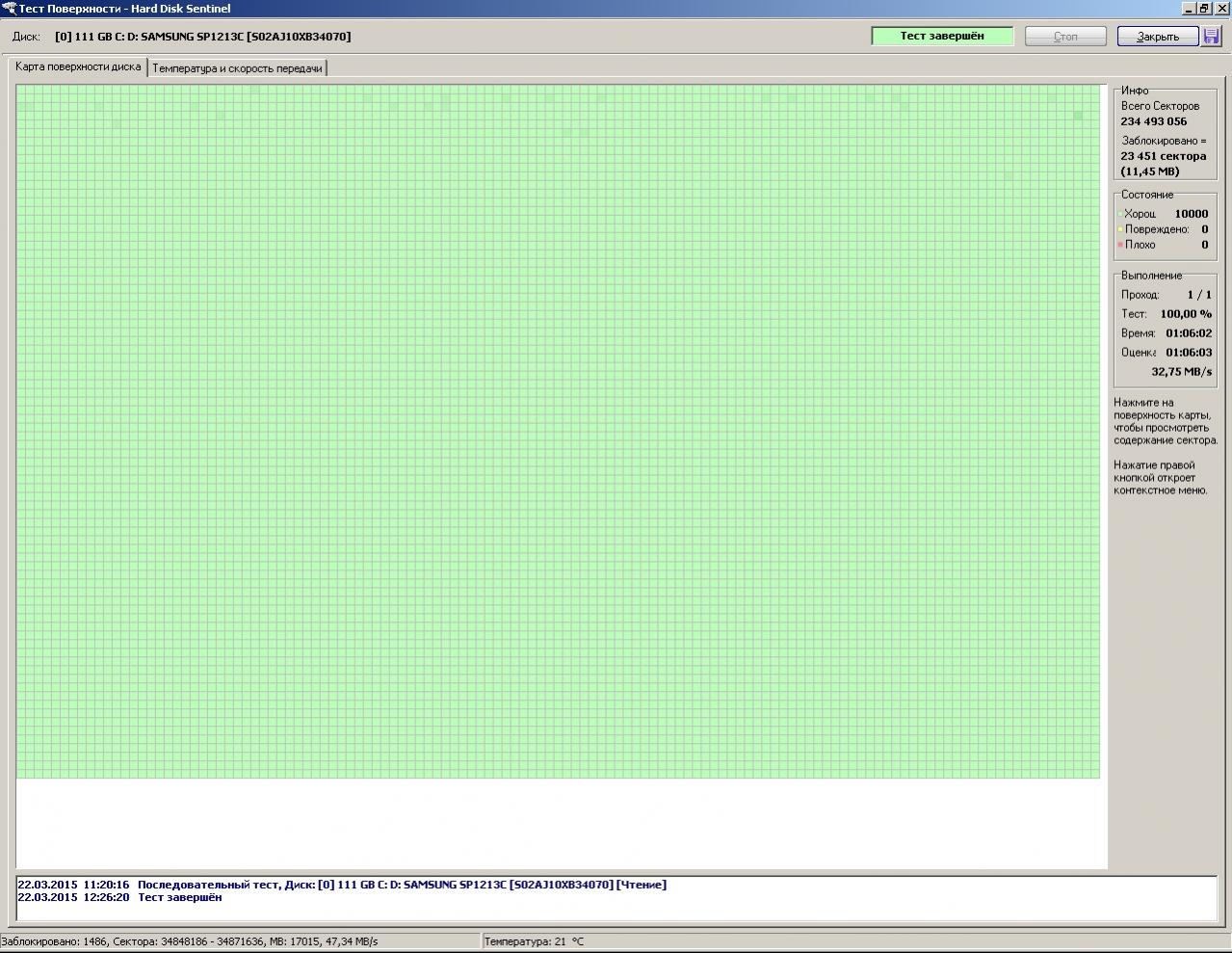Click the Время value 01:06:02
The width and height of the screenshot is (1232, 953).
pyautogui.click(x=1189, y=333)
